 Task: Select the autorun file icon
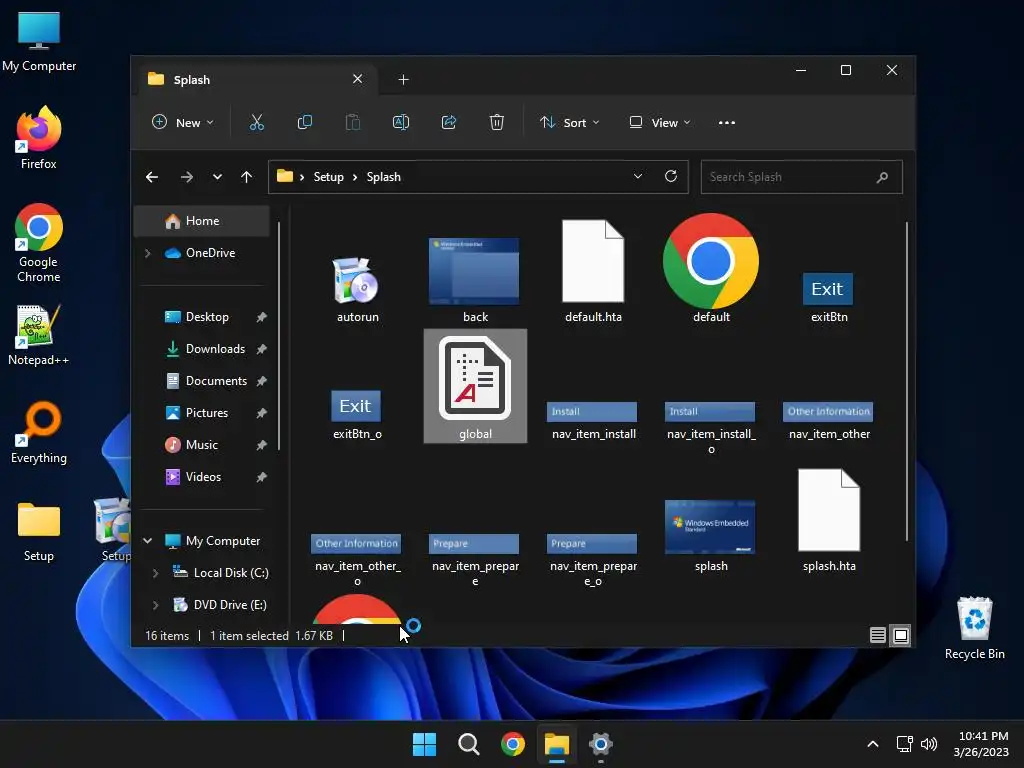pos(357,281)
